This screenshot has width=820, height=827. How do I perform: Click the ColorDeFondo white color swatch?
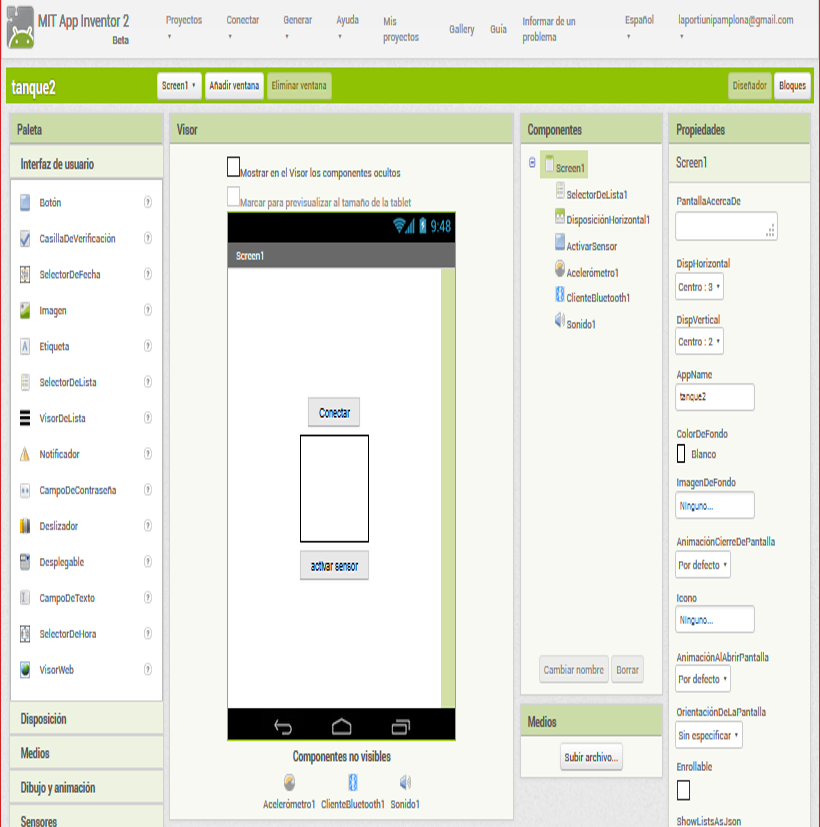[682, 454]
